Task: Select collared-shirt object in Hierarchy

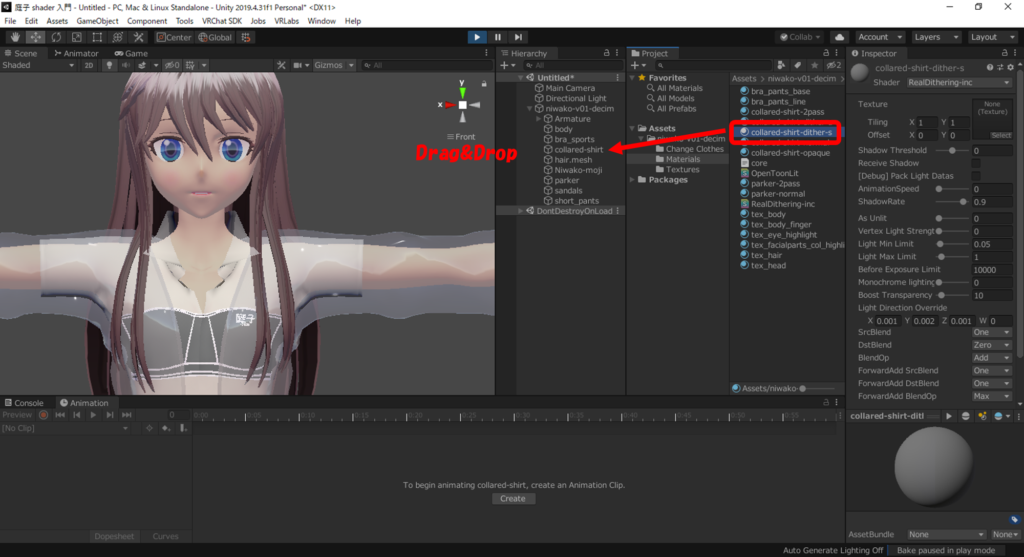Action: (578, 150)
